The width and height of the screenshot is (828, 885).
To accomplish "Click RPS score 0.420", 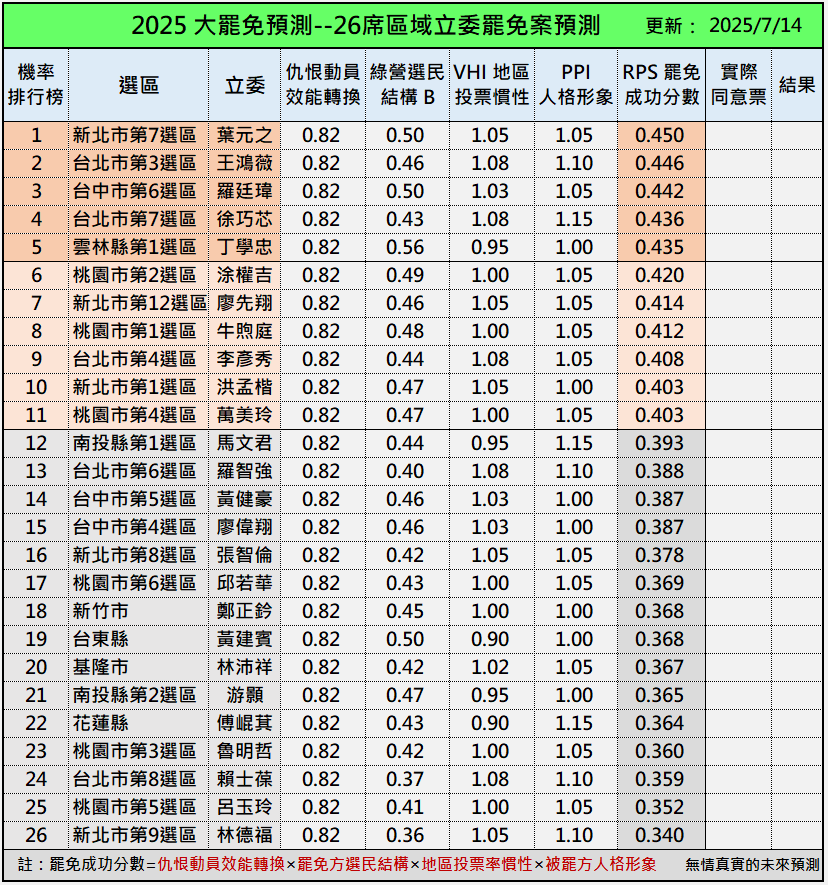I will [x=660, y=275].
